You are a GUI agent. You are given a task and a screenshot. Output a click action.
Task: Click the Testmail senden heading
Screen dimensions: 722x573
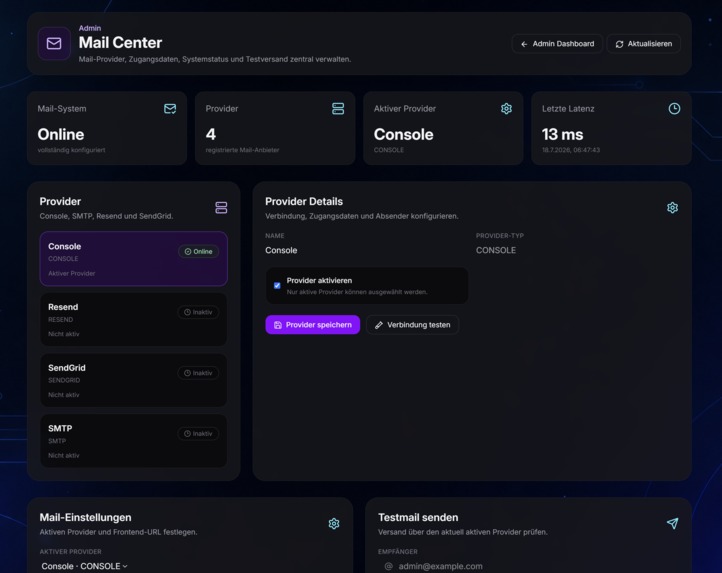(418, 517)
